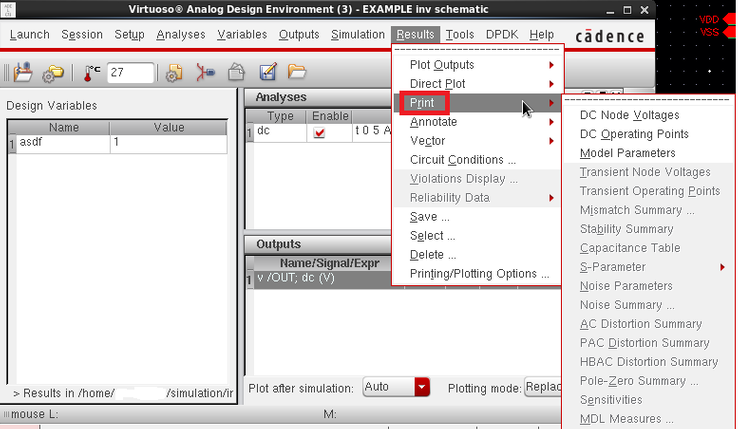Screen dimensions: 740x429
Task: Click the Name column header in Design Variables
Action: 64,127
